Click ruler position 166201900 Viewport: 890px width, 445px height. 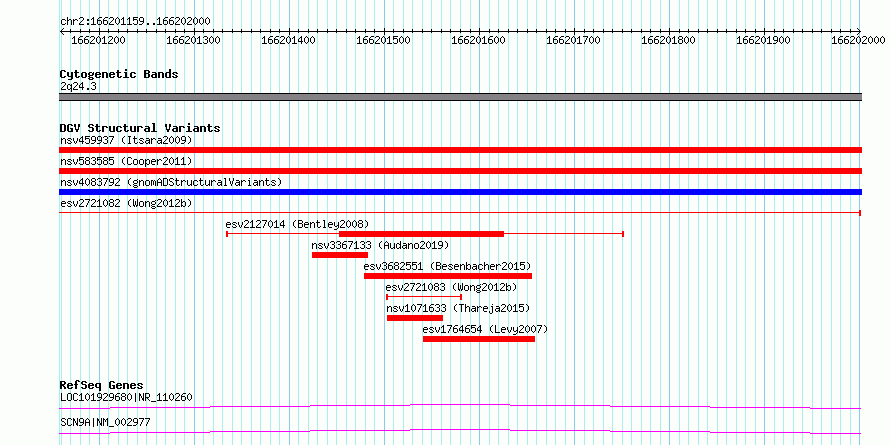click(x=763, y=40)
